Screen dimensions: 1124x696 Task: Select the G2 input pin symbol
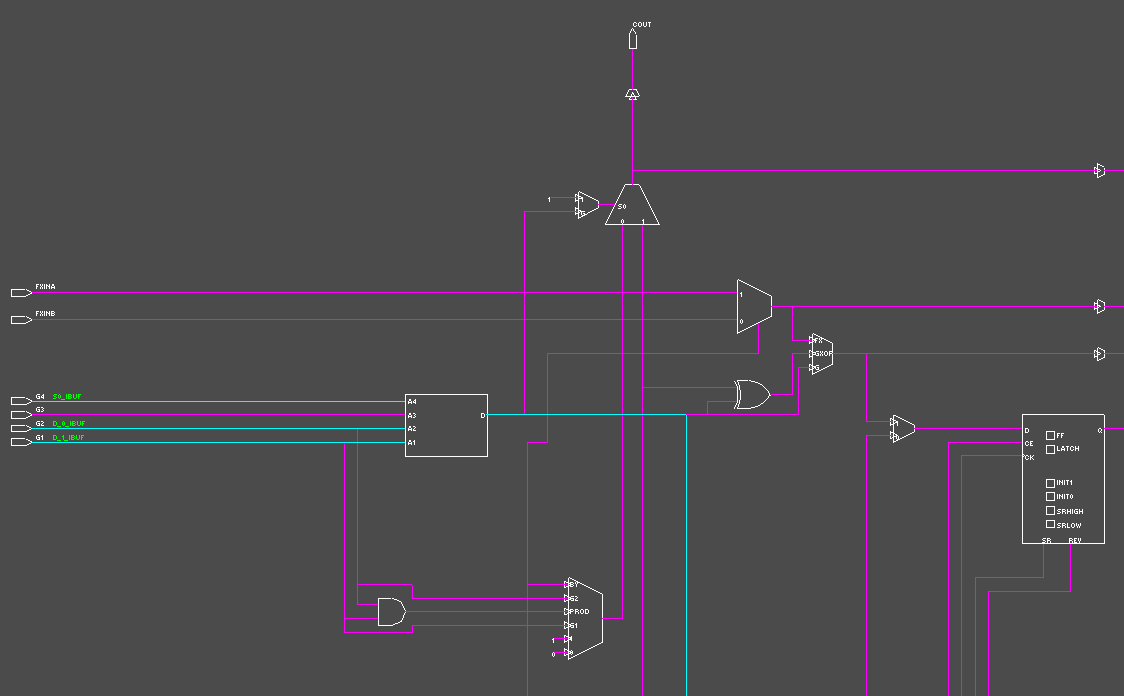tap(22, 428)
